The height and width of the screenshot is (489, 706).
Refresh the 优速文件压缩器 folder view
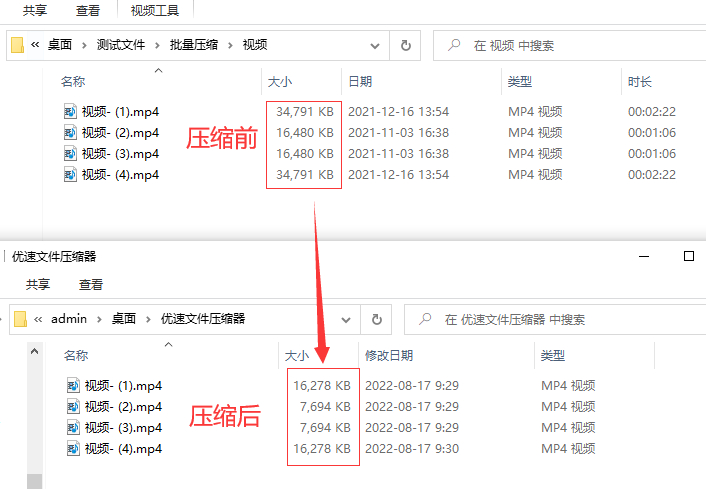pyautogui.click(x=376, y=320)
